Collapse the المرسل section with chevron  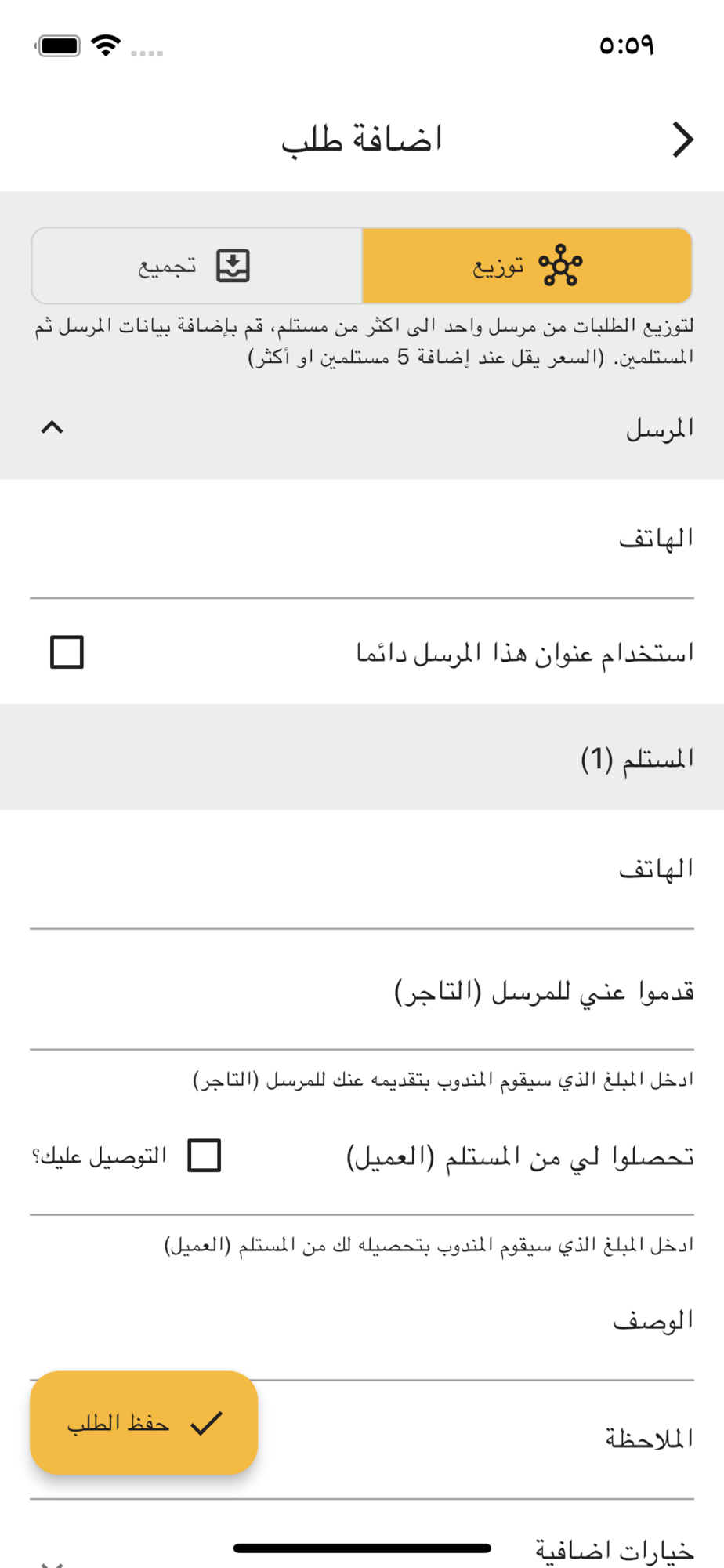[52, 427]
